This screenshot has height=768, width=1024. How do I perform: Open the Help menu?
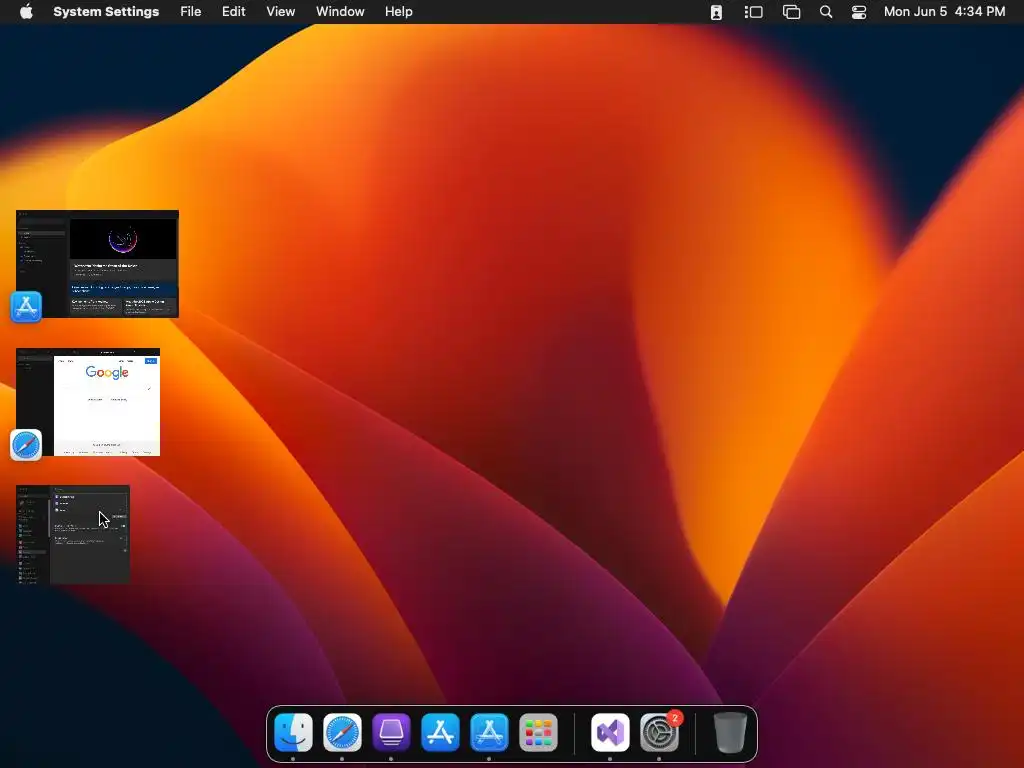click(x=398, y=12)
